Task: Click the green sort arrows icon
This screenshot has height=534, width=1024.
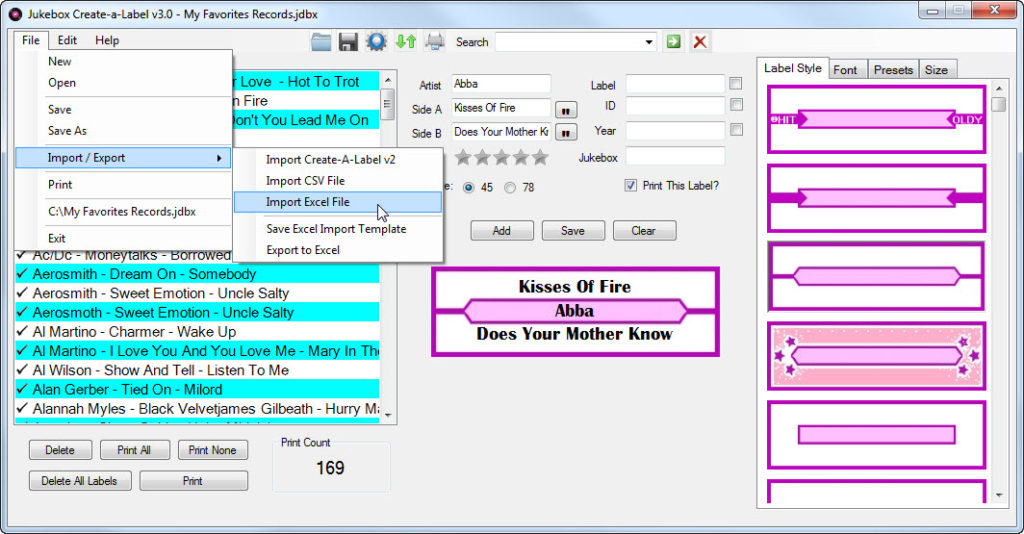Action: 405,41
